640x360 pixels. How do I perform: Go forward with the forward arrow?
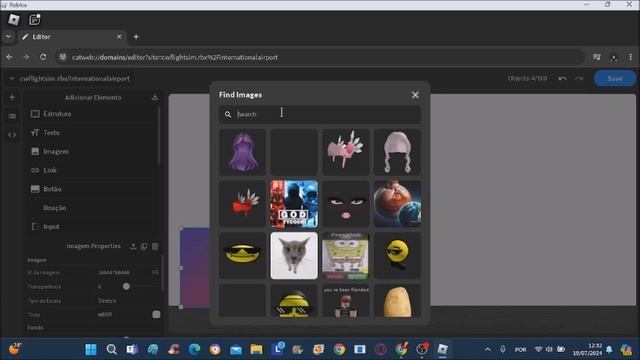26,57
